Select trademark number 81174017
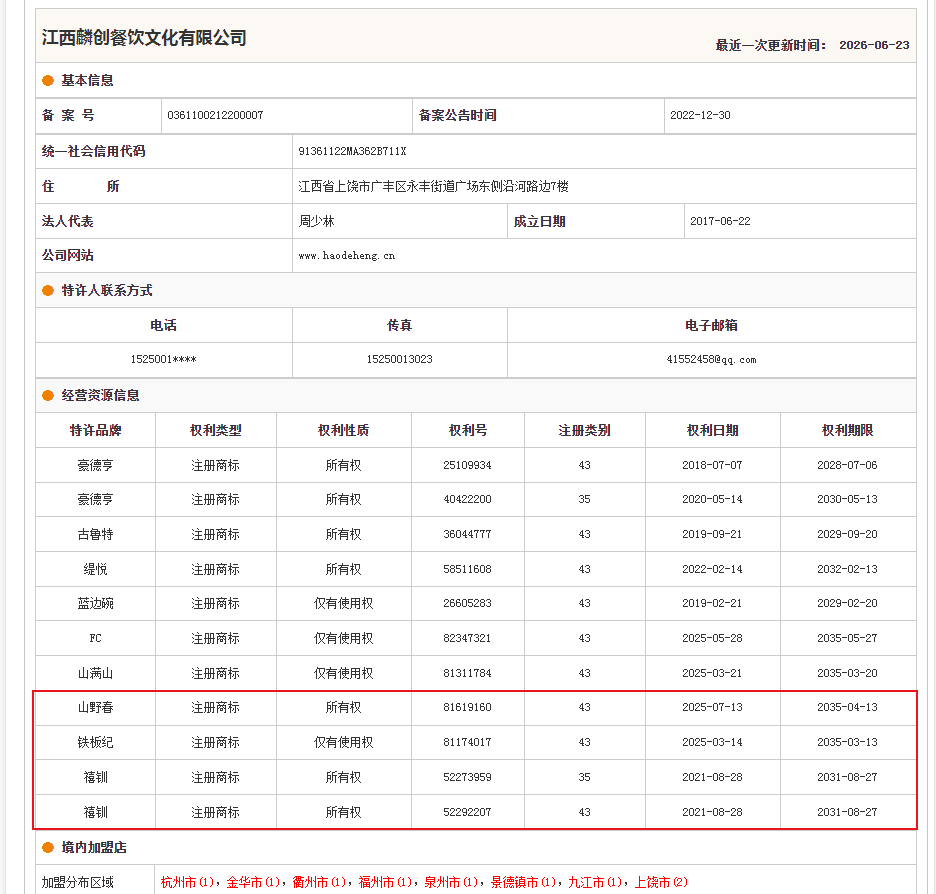This screenshot has width=936, height=894. click(x=467, y=742)
